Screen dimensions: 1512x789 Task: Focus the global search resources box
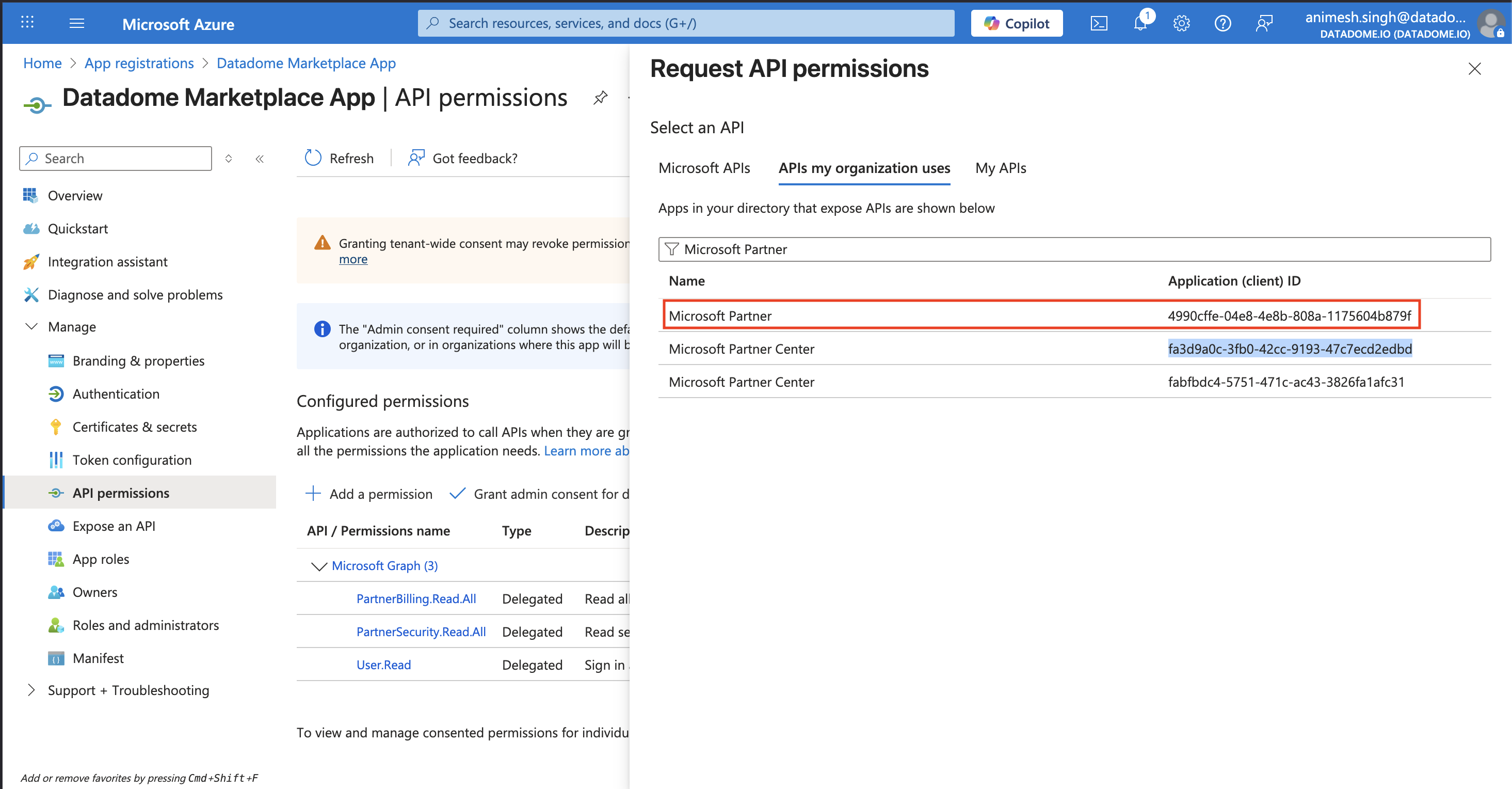tap(686, 24)
